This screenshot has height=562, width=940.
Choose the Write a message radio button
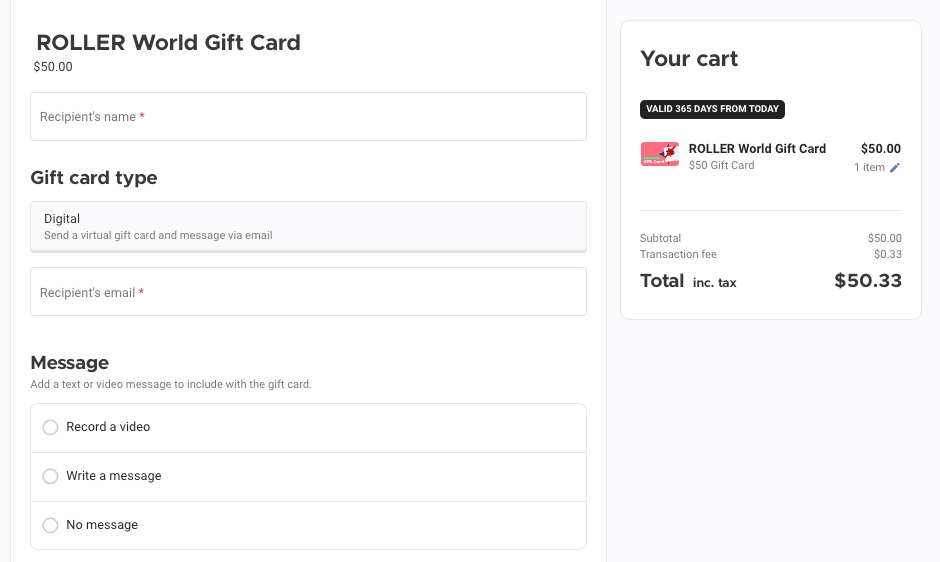pos(51,476)
